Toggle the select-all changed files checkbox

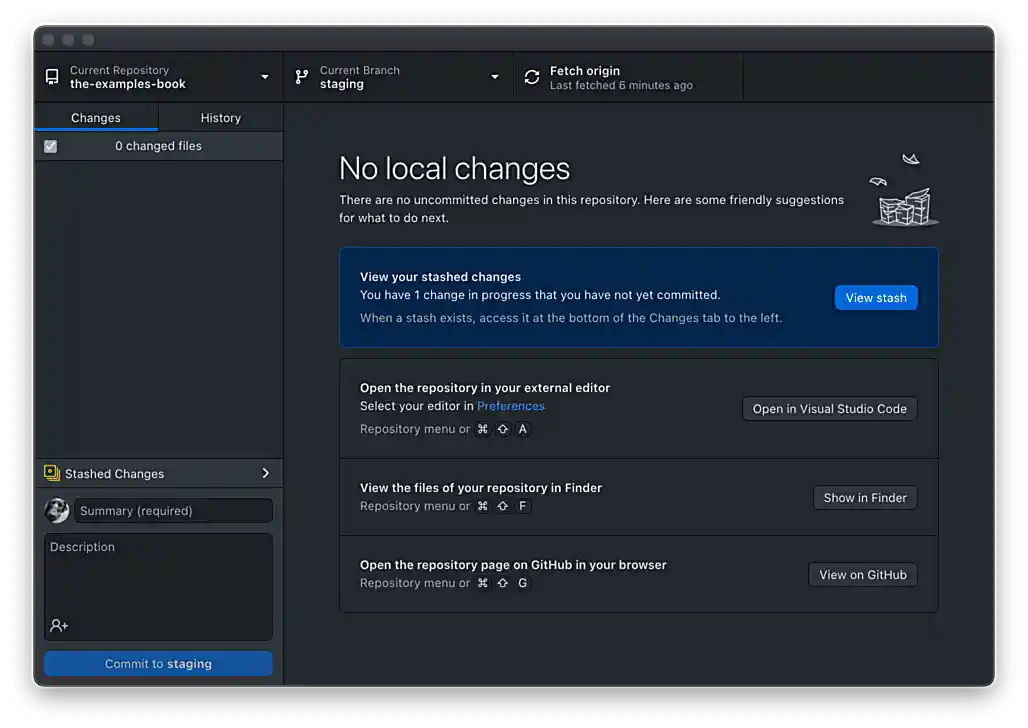pos(50,146)
